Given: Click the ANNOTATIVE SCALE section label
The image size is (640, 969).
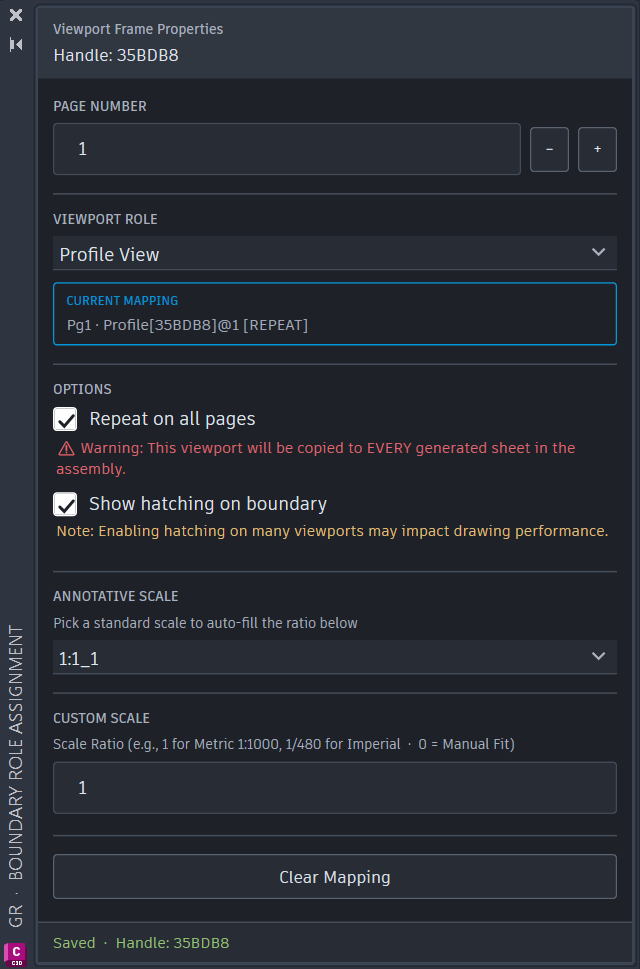Looking at the screenshot, I should coord(116,596).
